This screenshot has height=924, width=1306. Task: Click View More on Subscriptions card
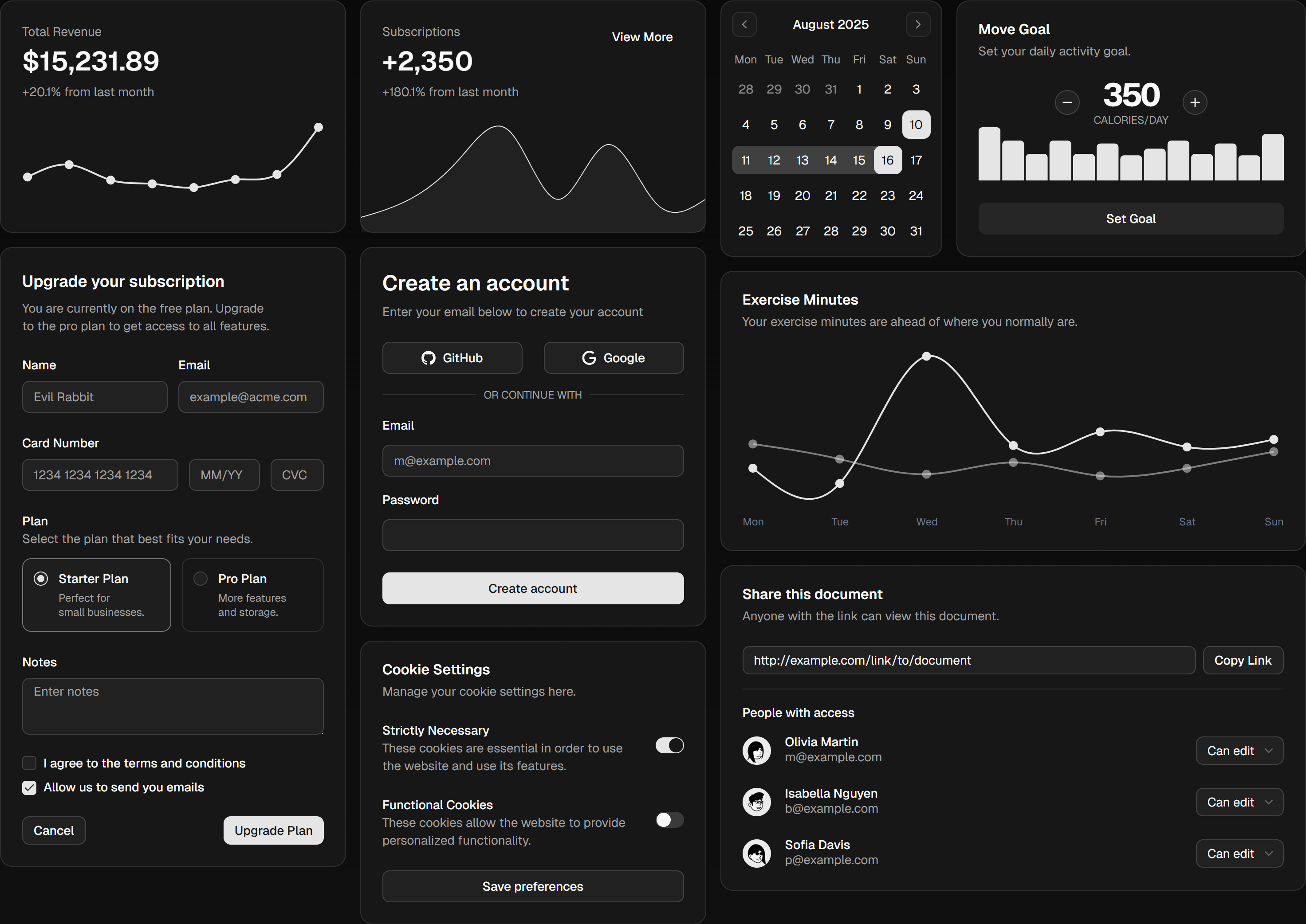(641, 37)
